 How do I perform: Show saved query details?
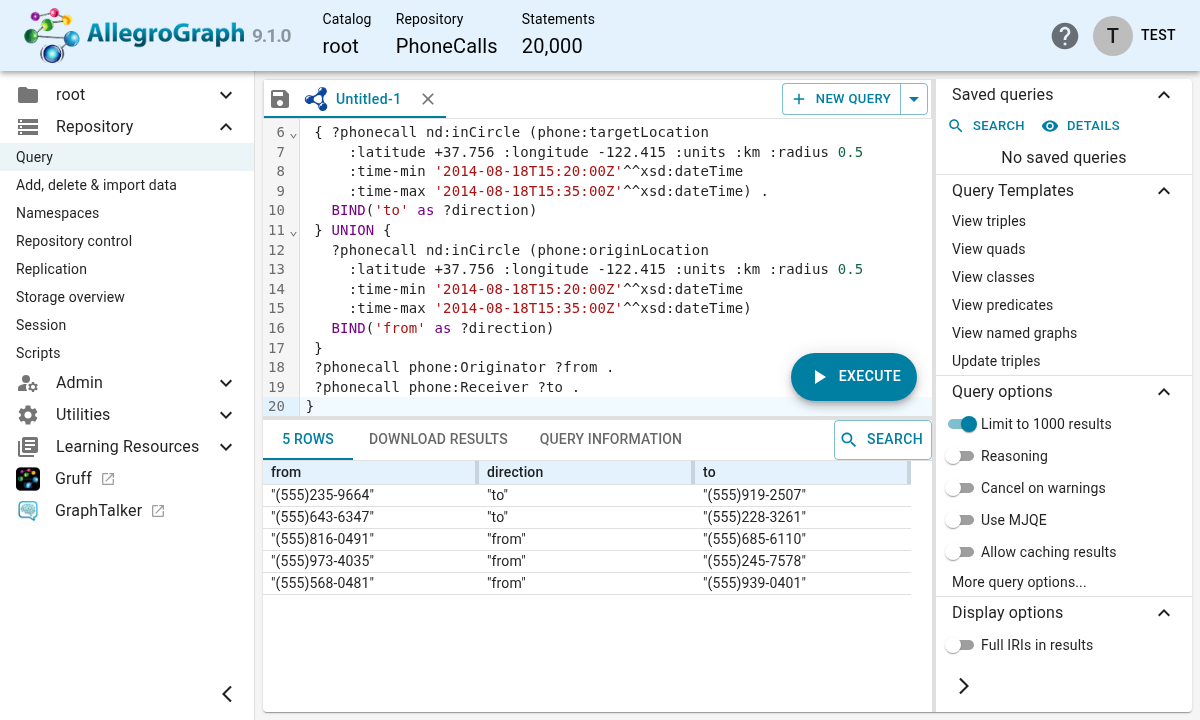(1081, 126)
